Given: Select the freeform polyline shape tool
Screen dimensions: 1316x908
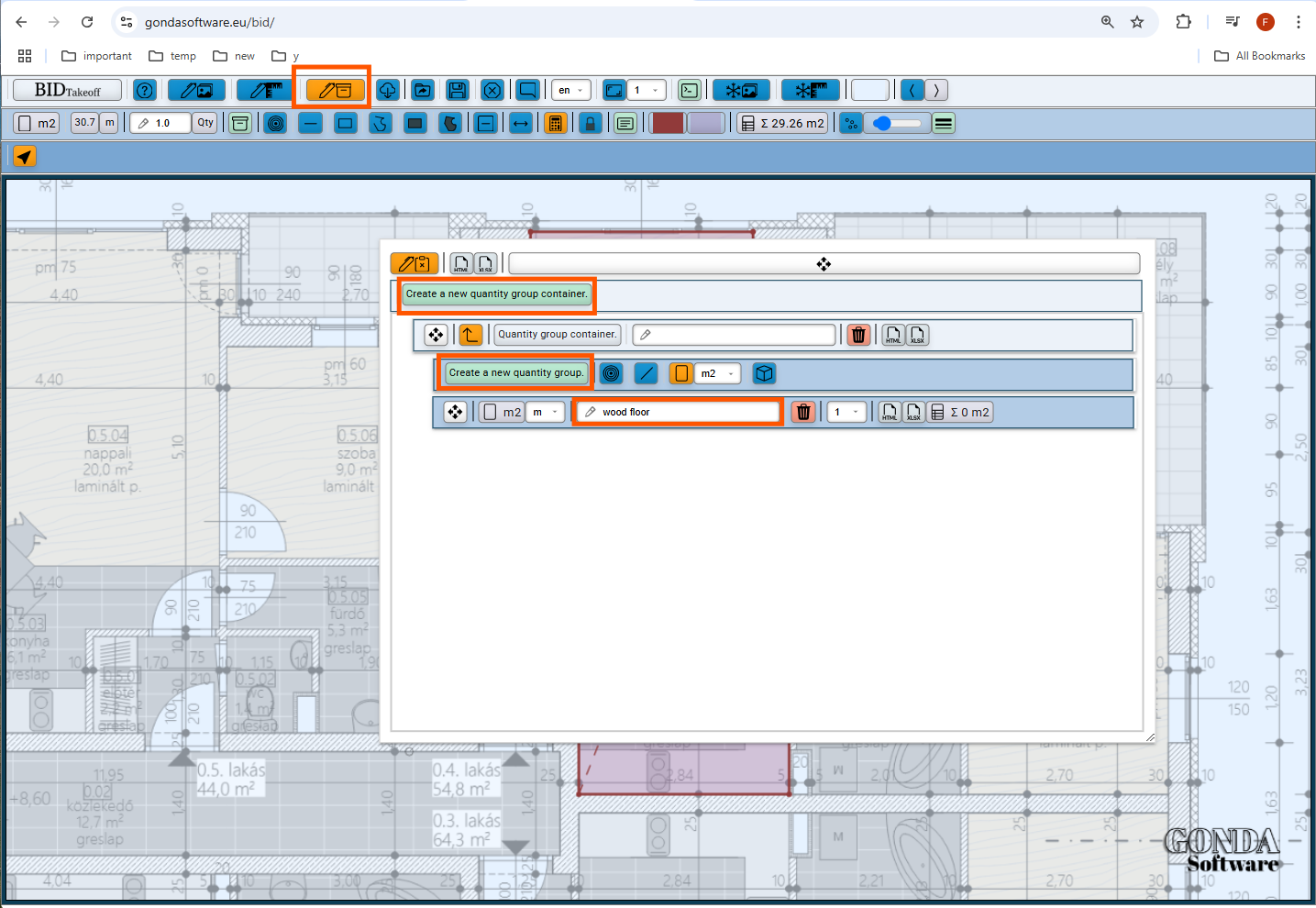Looking at the screenshot, I should point(381,123).
